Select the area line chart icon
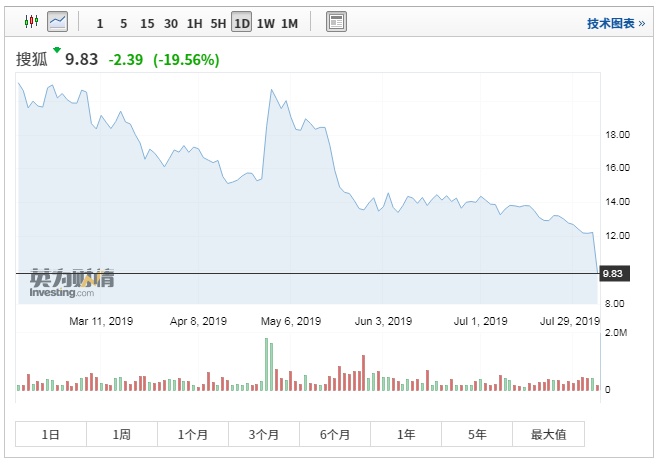663x467 pixels. click(x=57, y=21)
